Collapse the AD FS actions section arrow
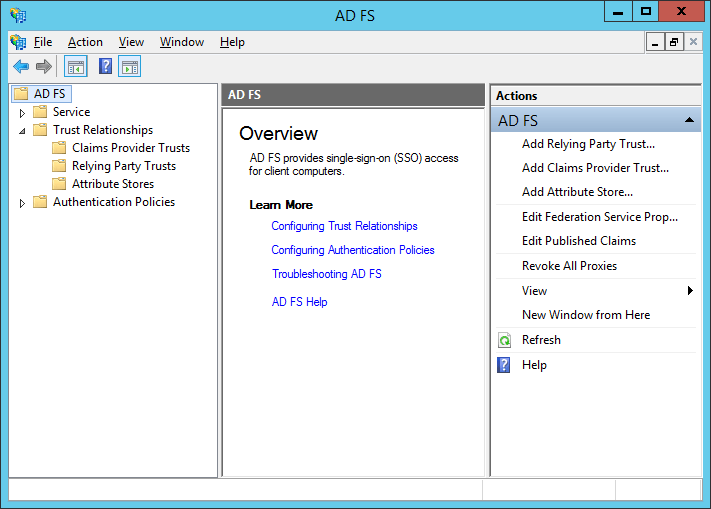Screen dimensions: 711x509 tap(689, 120)
